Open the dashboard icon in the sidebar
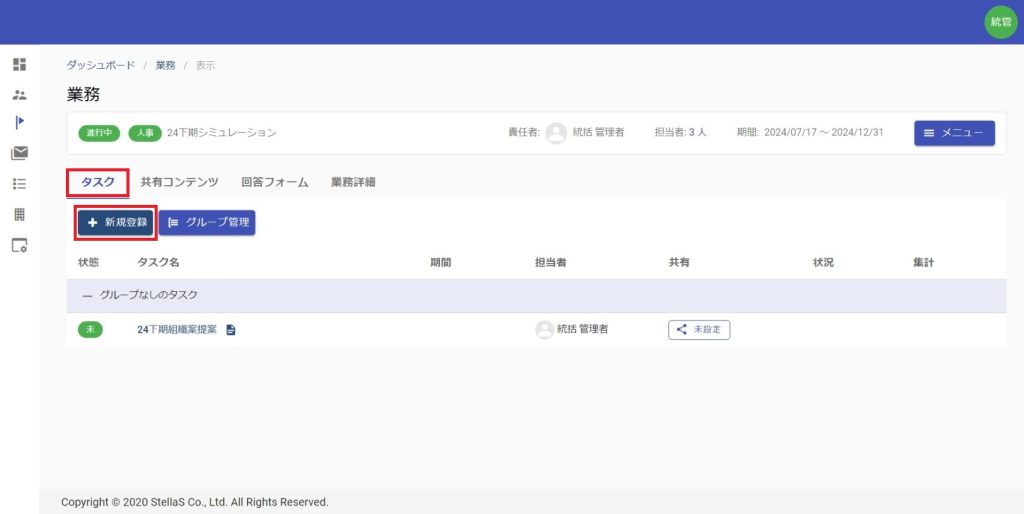 (x=19, y=64)
